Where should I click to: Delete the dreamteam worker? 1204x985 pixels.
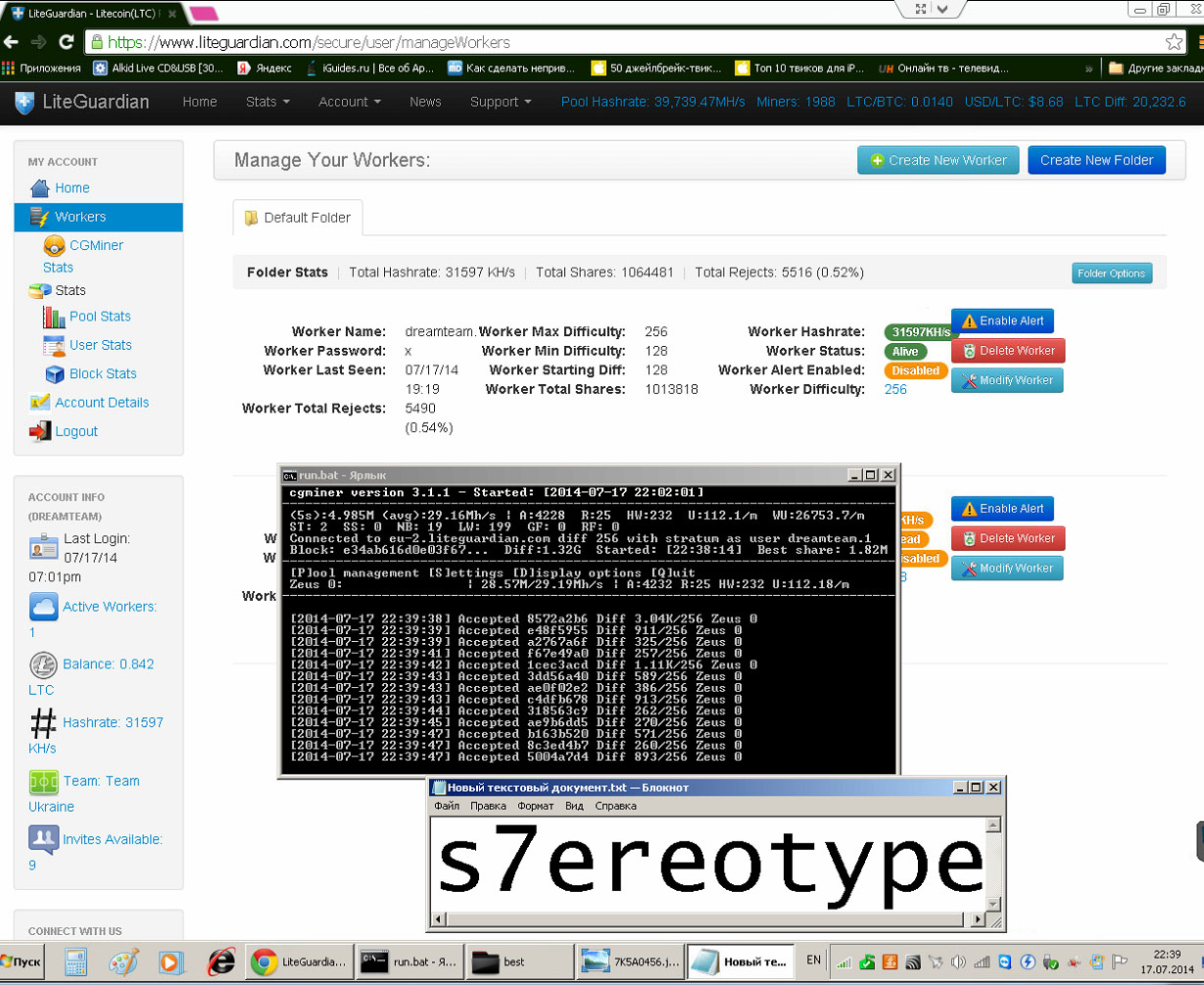coord(1008,350)
